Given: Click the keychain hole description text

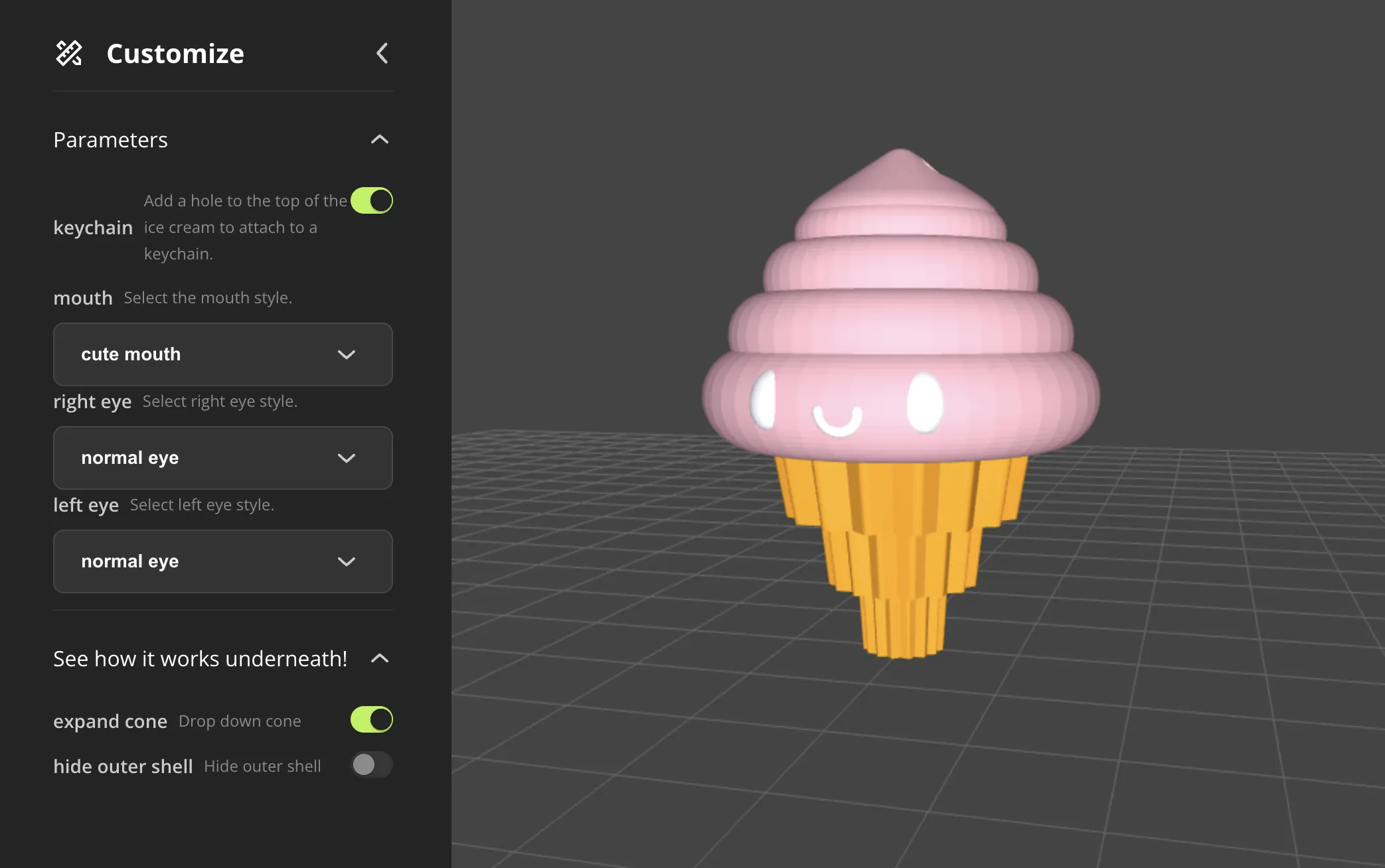Looking at the screenshot, I should (246, 227).
